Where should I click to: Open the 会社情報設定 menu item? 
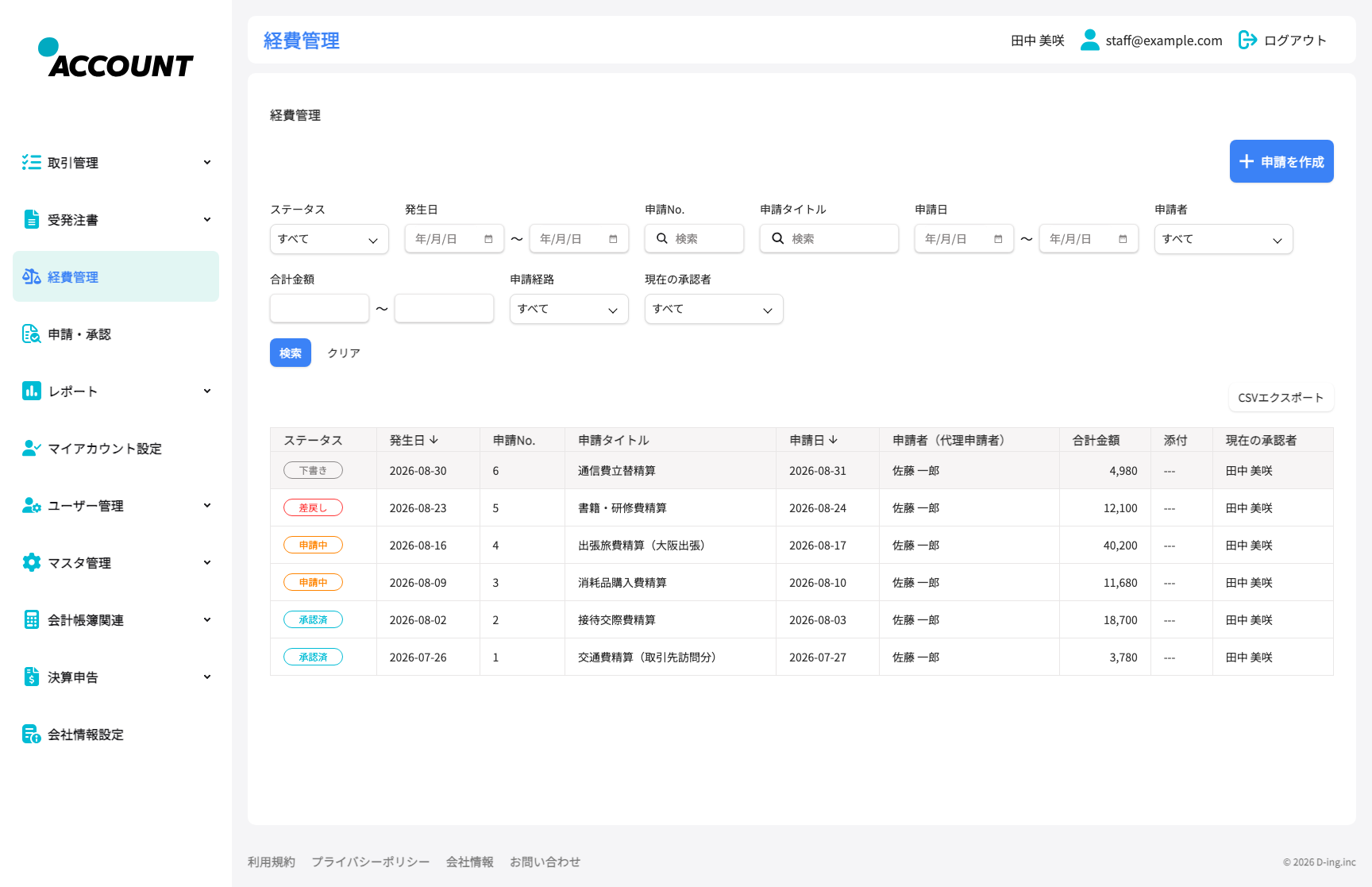tap(116, 734)
